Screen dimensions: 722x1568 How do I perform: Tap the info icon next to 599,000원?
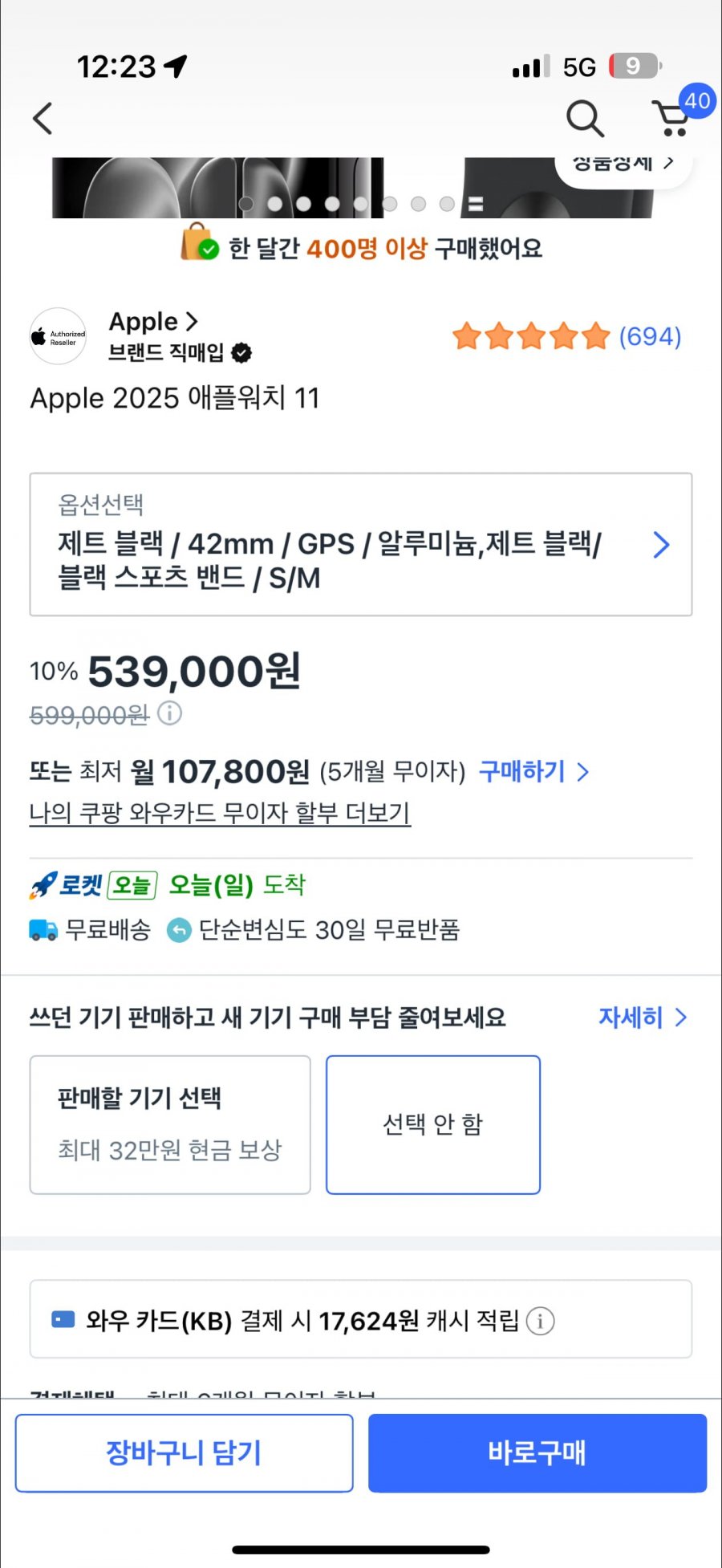click(170, 713)
